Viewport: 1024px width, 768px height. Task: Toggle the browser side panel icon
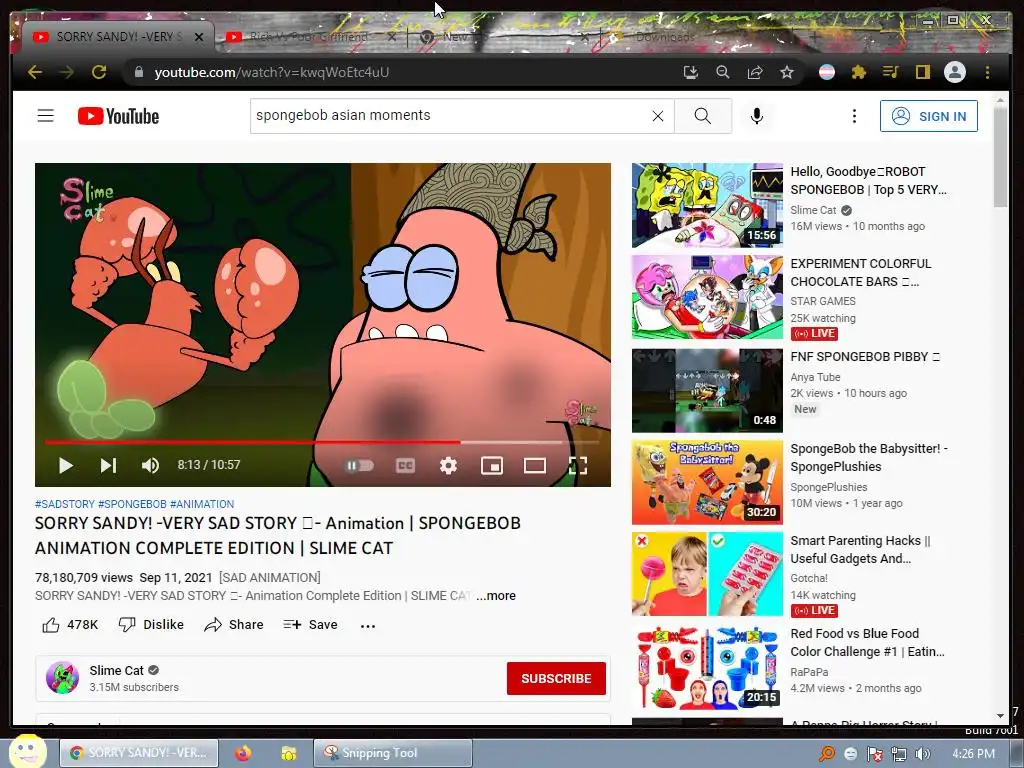point(922,72)
